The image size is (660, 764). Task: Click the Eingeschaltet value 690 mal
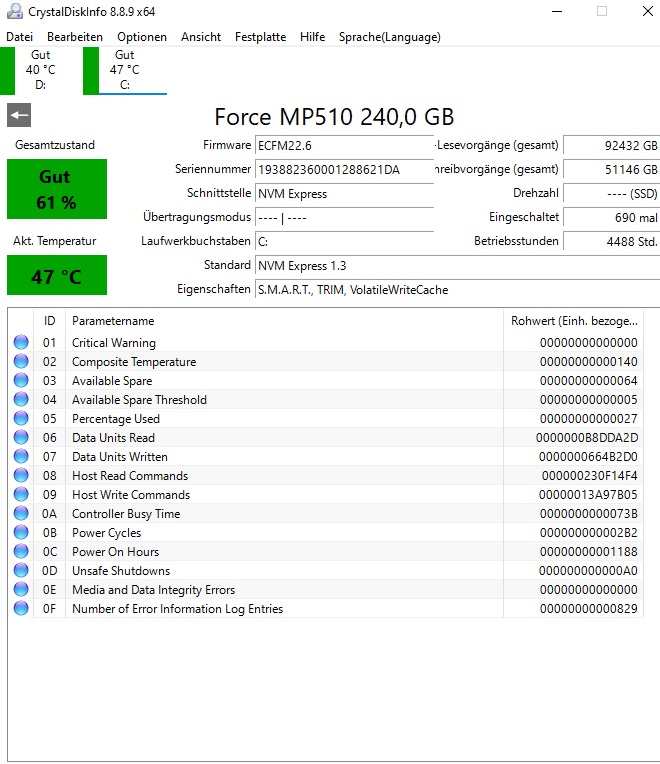(x=612, y=217)
